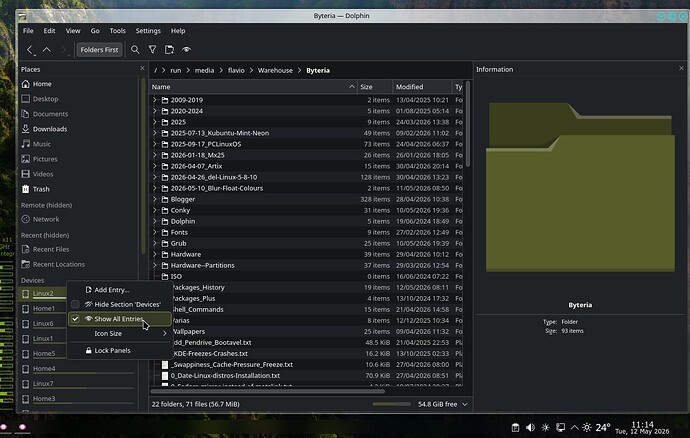Open the Tools menu
The image size is (690, 438).
click(117, 31)
